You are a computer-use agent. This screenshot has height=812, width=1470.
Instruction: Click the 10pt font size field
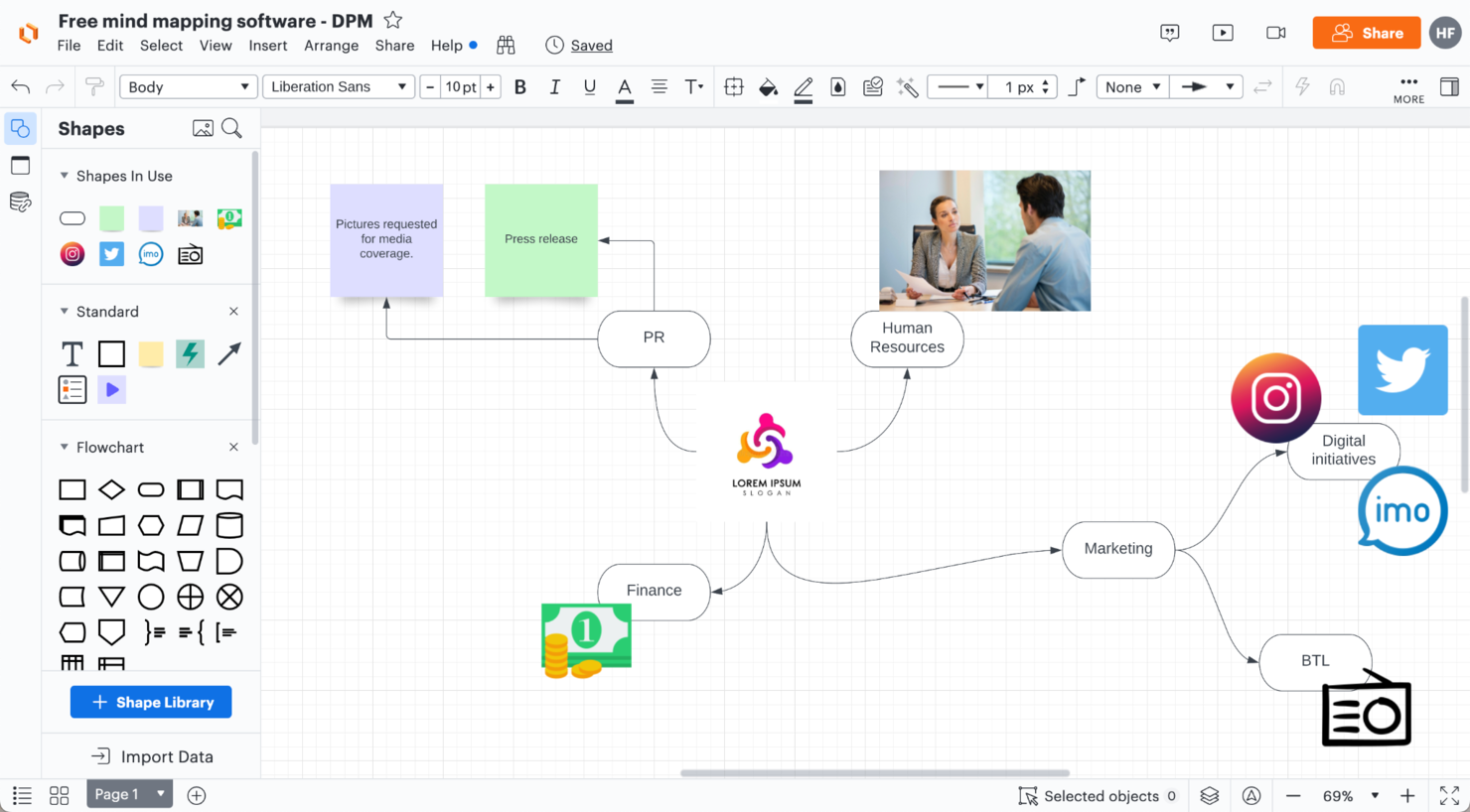point(461,87)
